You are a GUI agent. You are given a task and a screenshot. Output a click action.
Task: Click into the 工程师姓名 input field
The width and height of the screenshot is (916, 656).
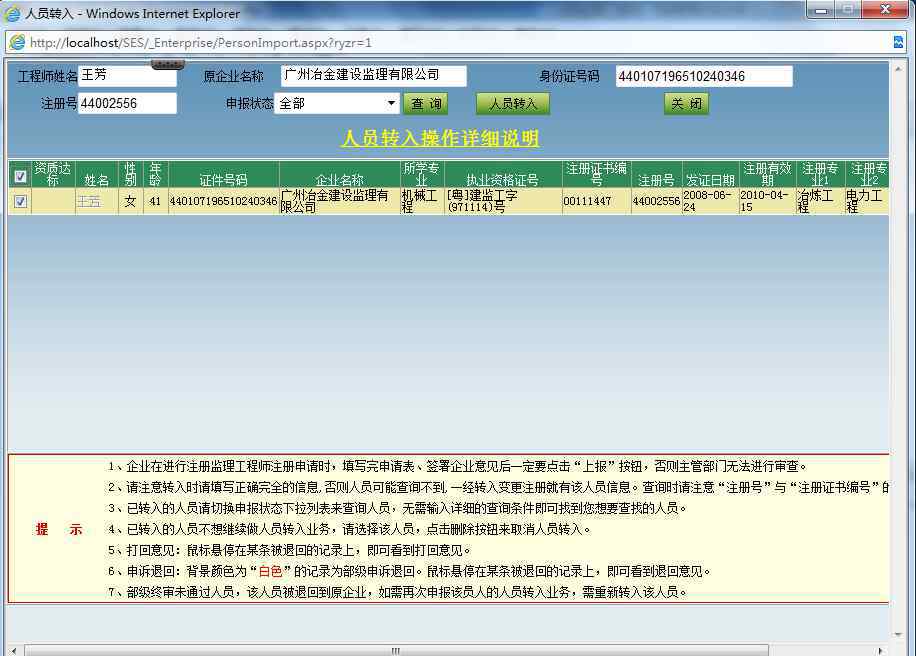tap(127, 76)
